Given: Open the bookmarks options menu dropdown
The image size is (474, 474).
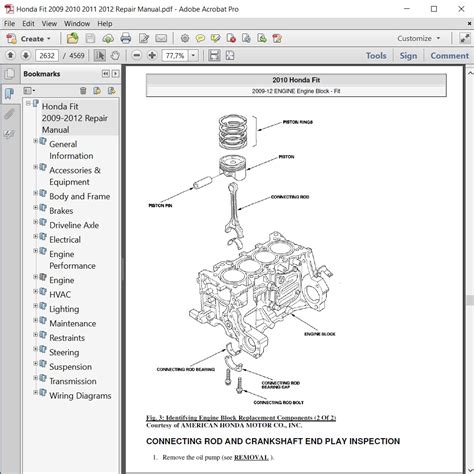Looking at the screenshot, I should (x=29, y=90).
